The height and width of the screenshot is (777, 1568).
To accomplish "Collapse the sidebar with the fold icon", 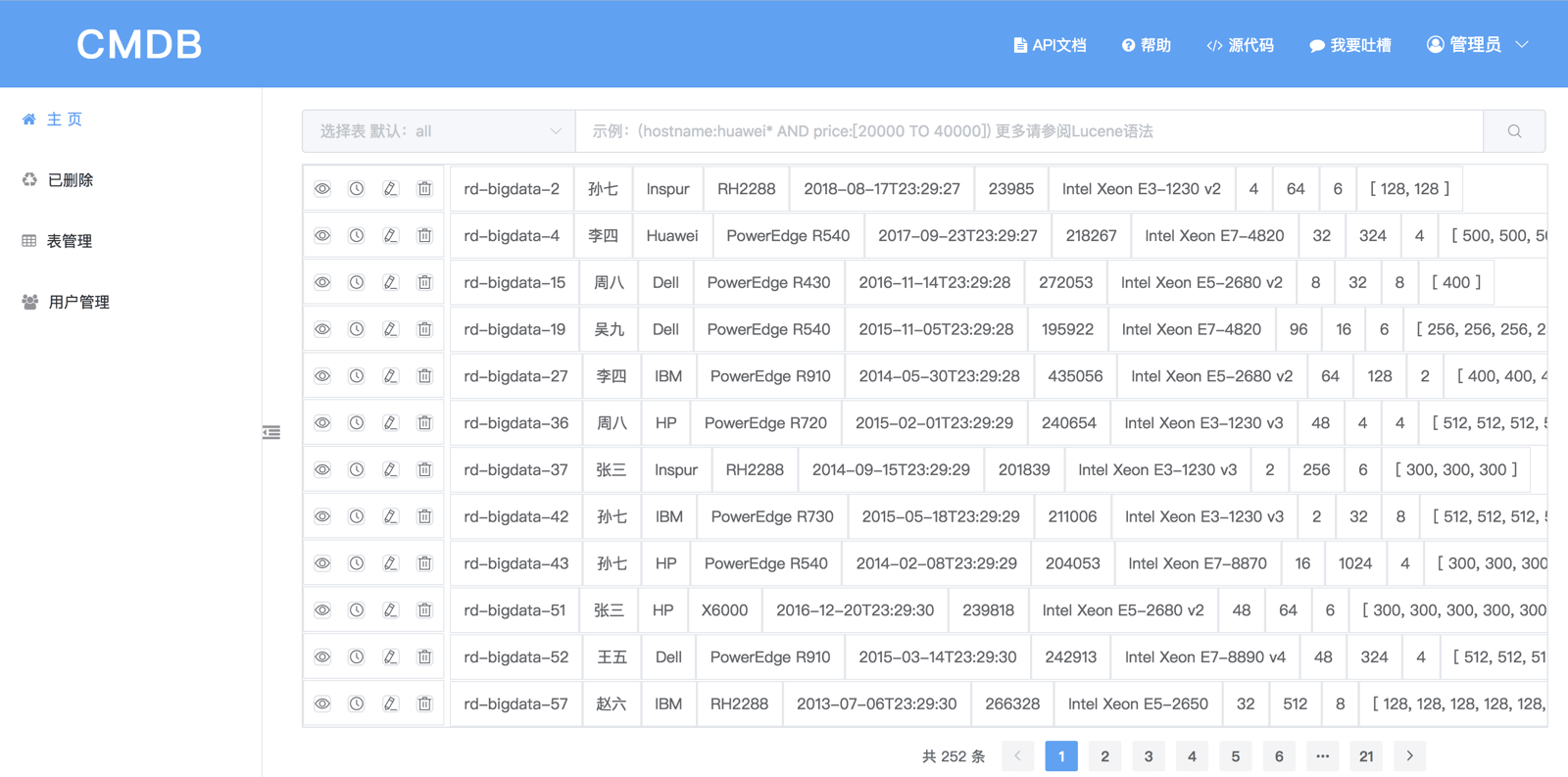I will coord(271,432).
